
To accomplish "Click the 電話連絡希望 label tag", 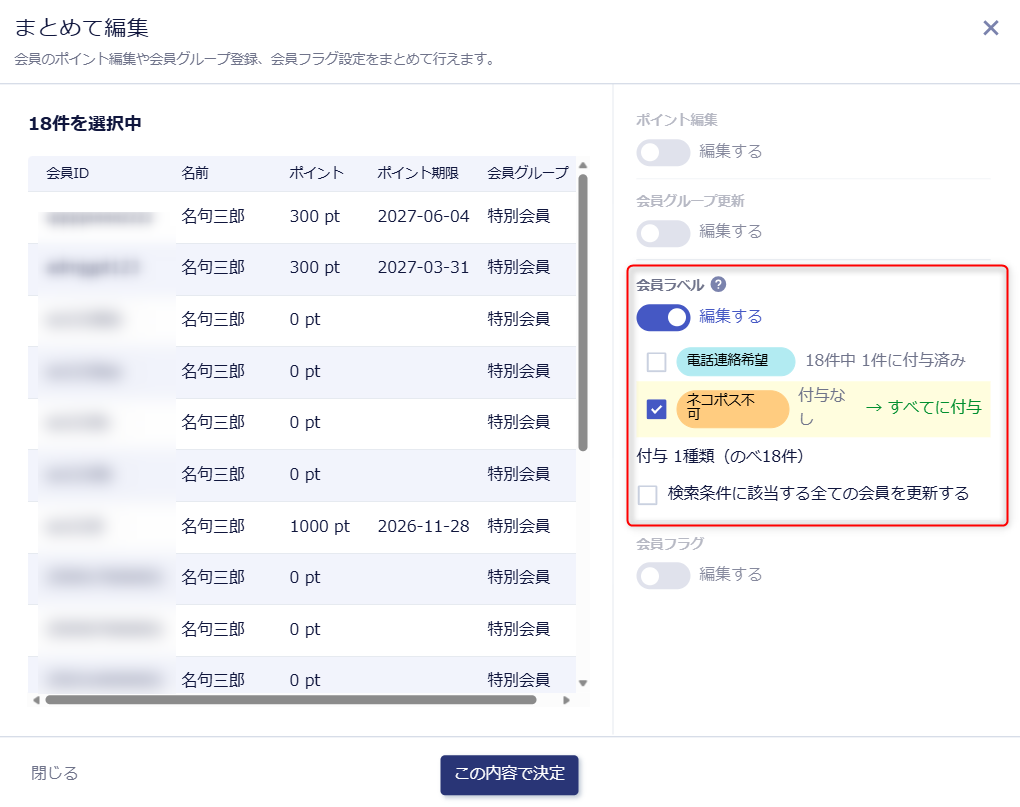I will point(735,361).
